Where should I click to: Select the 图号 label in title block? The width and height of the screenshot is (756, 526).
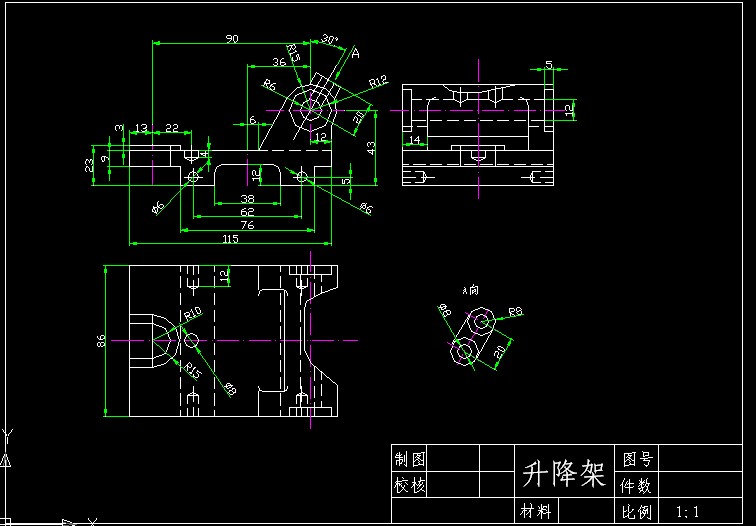point(637,459)
